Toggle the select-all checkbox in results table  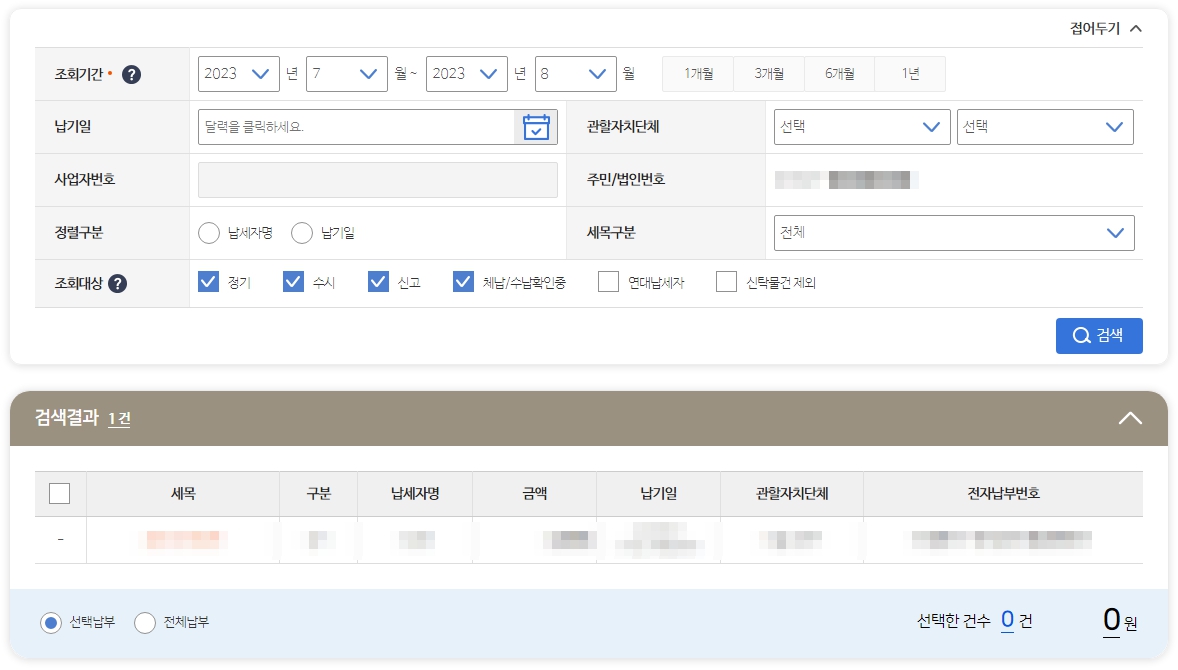click(x=60, y=493)
